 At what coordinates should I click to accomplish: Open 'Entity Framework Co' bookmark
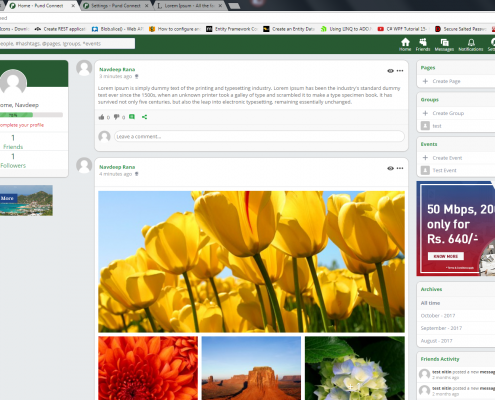coord(232,29)
